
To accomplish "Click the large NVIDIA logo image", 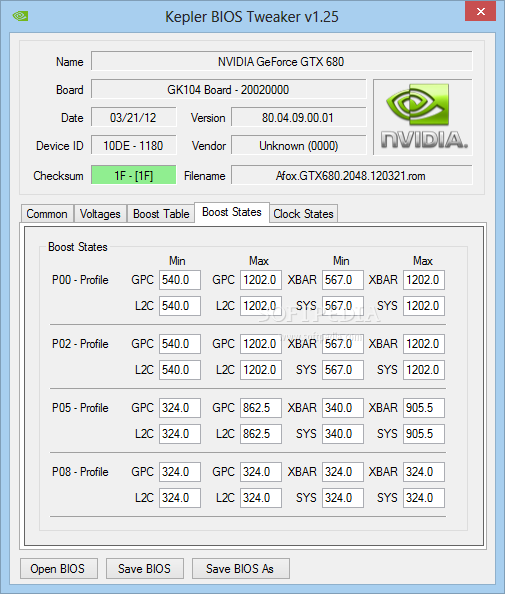I will (x=423, y=117).
